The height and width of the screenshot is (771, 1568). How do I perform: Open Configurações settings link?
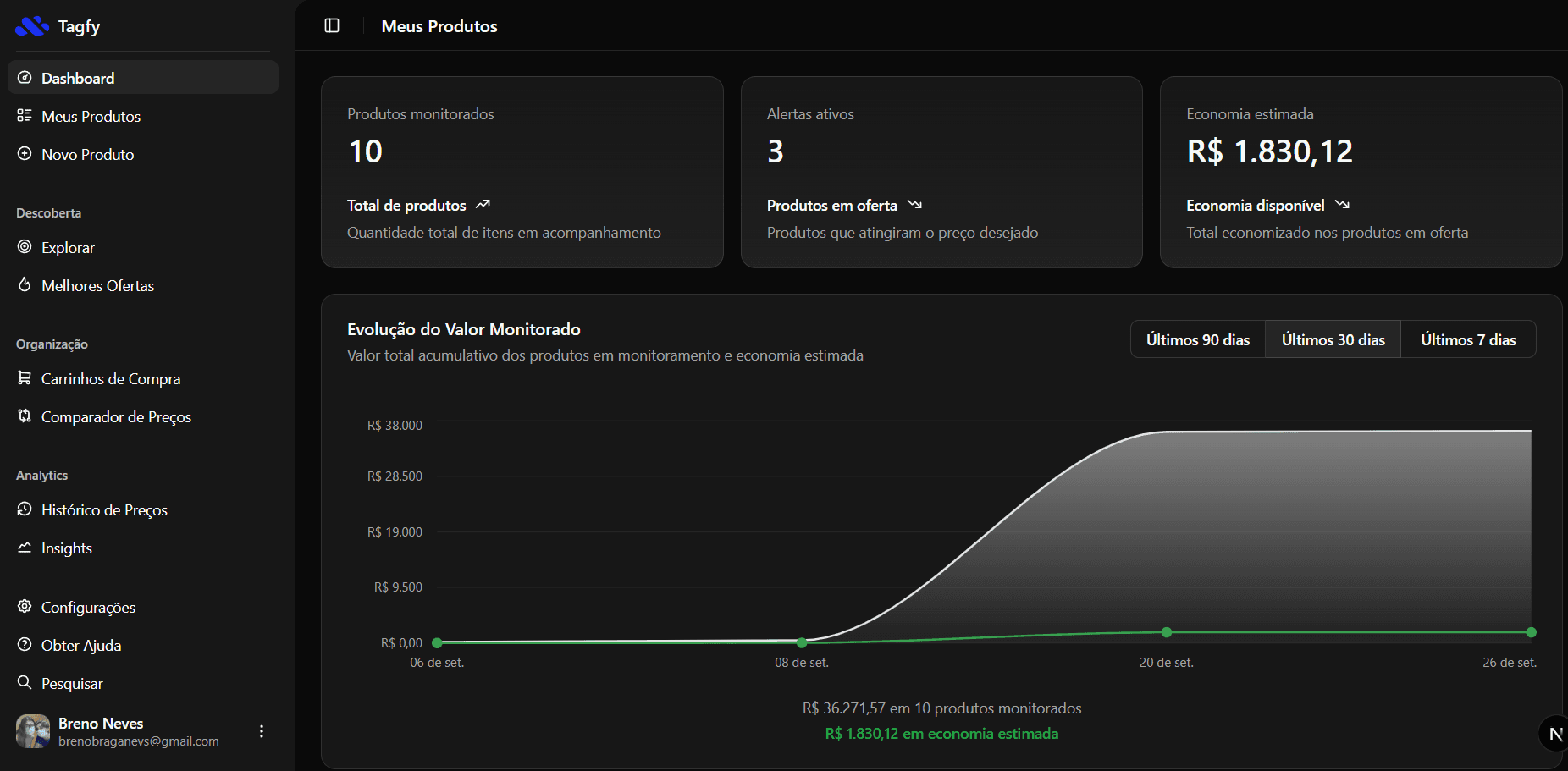tap(88, 607)
